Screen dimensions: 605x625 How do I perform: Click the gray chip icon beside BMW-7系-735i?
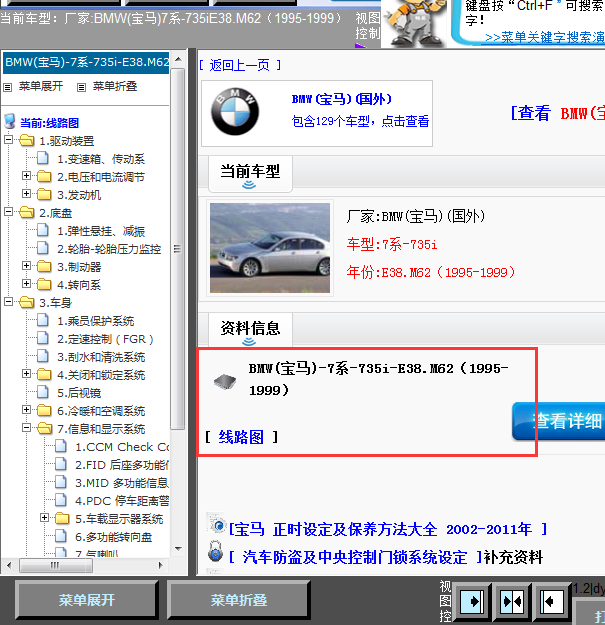pos(225,381)
